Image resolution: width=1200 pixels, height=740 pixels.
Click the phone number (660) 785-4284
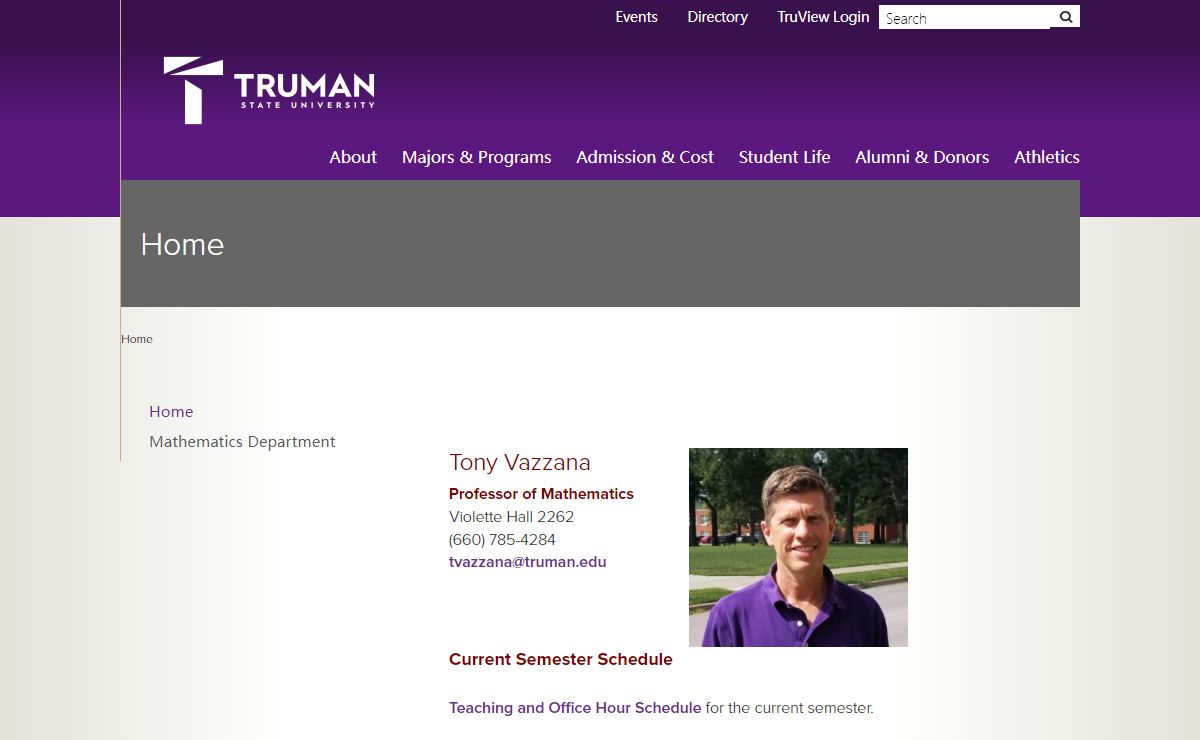pyautogui.click(x=502, y=540)
